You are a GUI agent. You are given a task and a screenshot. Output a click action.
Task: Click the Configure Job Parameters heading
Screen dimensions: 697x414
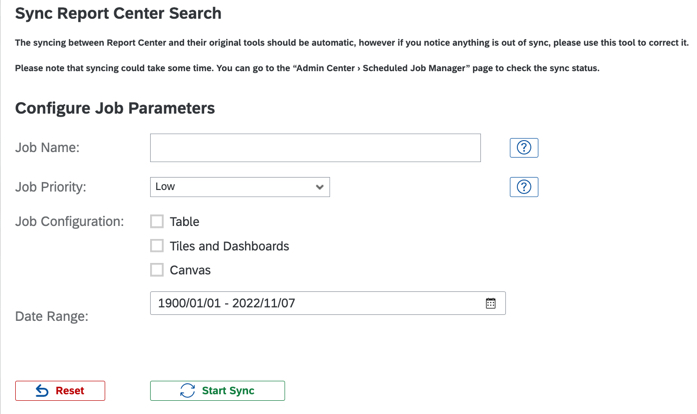(115, 108)
